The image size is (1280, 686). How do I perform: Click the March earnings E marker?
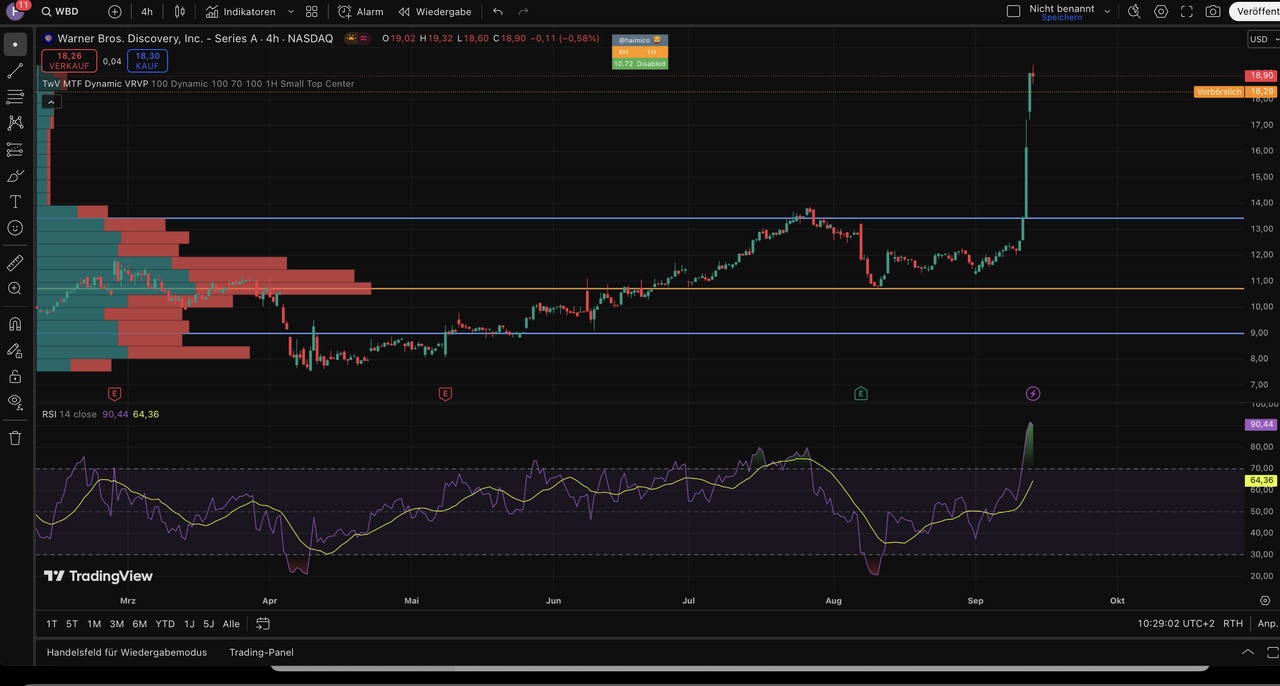pyautogui.click(x=114, y=394)
